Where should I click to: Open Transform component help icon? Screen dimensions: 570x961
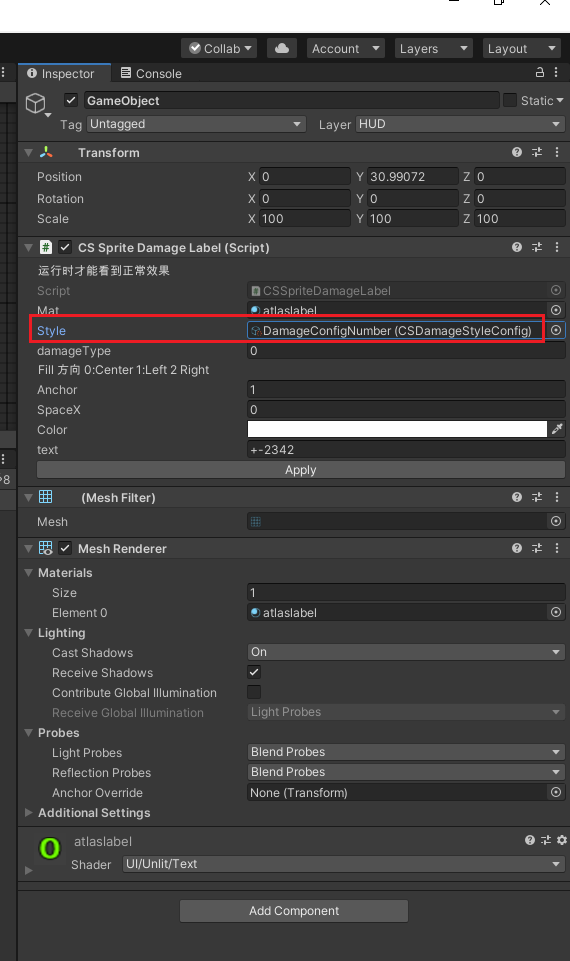[x=517, y=152]
